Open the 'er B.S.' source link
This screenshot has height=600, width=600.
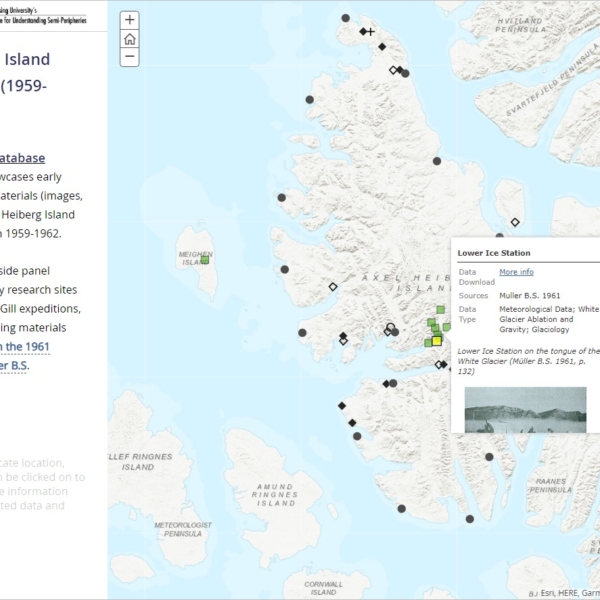14,366
